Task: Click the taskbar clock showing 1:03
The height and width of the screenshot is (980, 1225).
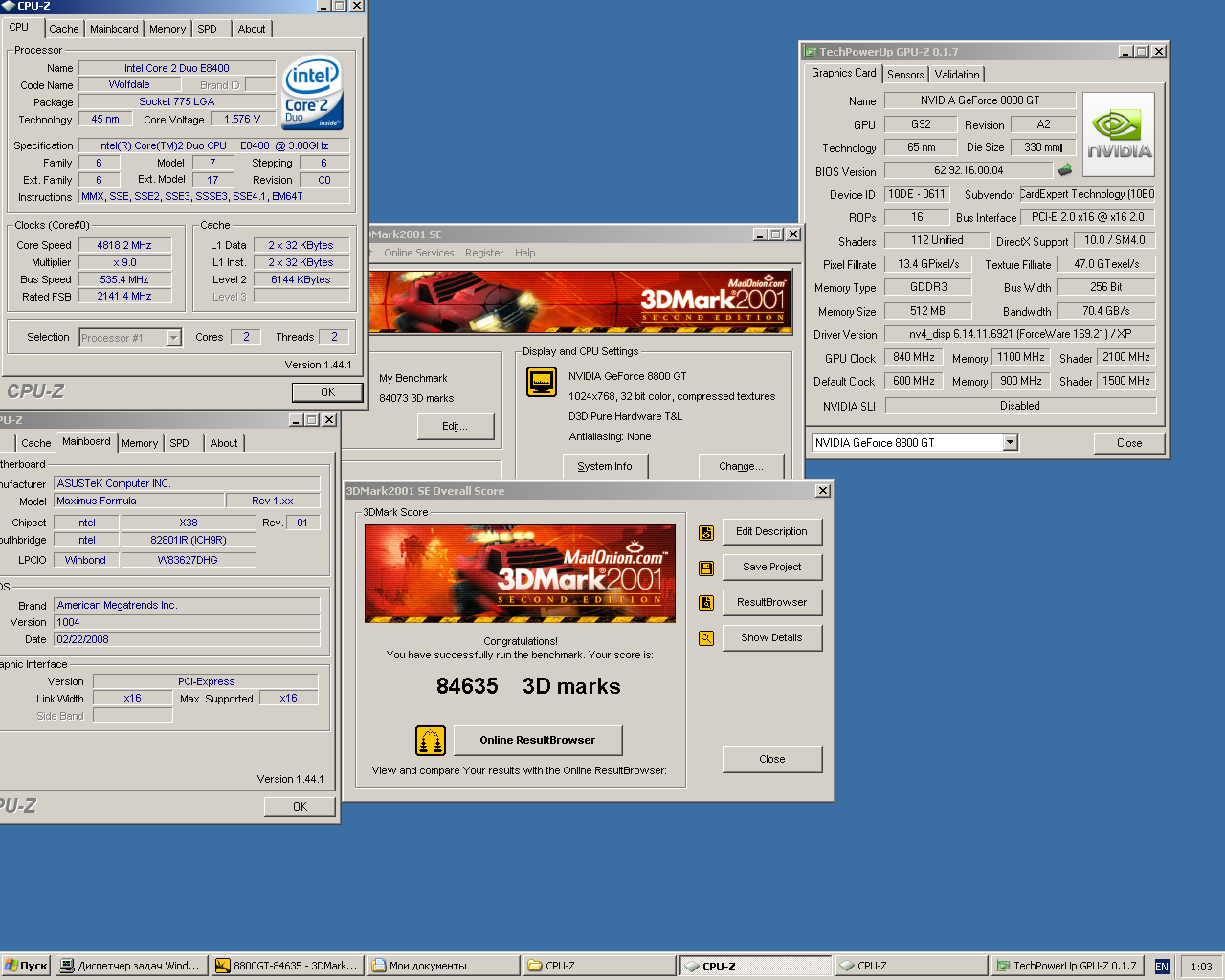Action: click(x=1202, y=967)
